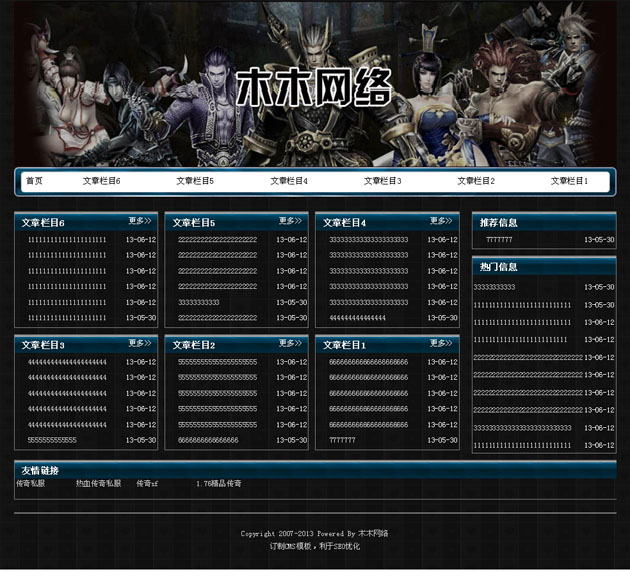Click the 13-05-30 date beside 444444444444444 in 文章栏目4

pos(442,318)
